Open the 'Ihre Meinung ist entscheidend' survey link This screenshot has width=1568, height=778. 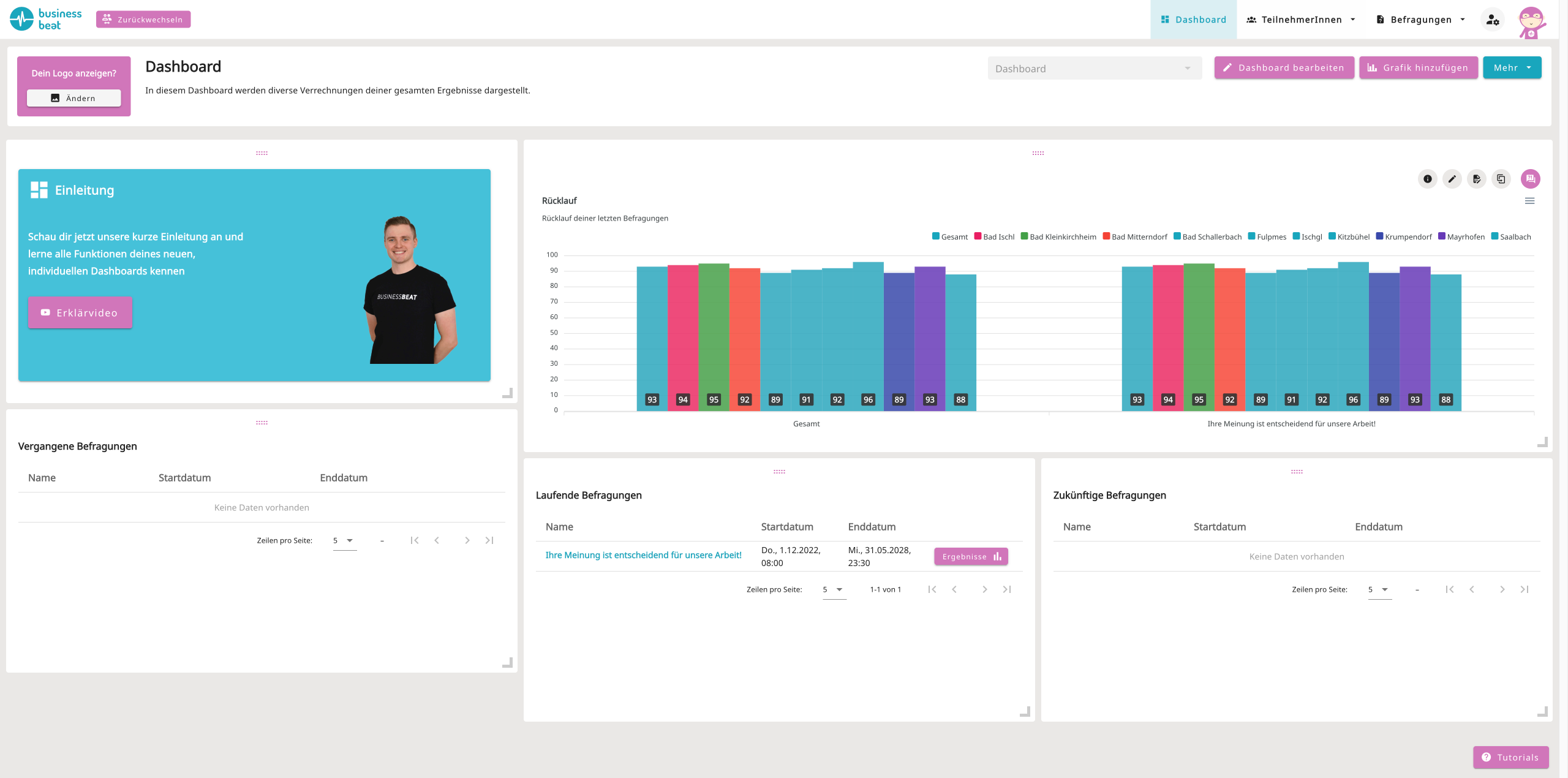coord(643,555)
